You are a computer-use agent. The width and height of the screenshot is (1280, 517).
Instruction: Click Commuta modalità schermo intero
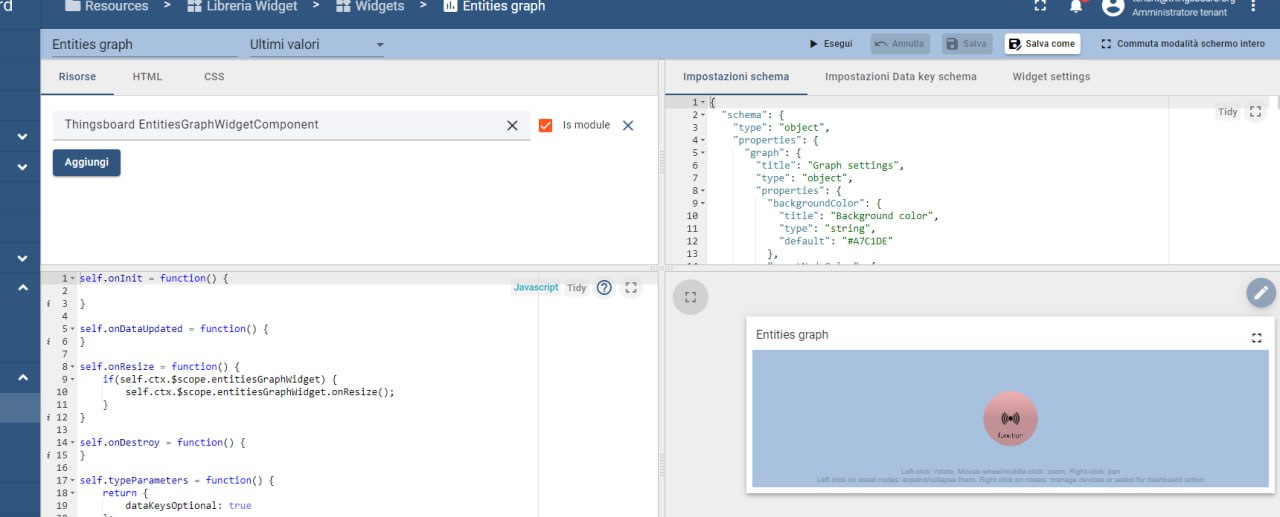[1183, 44]
